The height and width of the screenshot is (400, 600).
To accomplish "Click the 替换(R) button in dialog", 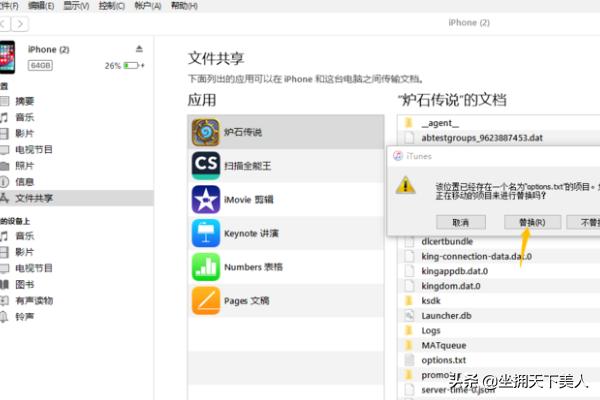I will 532,222.
